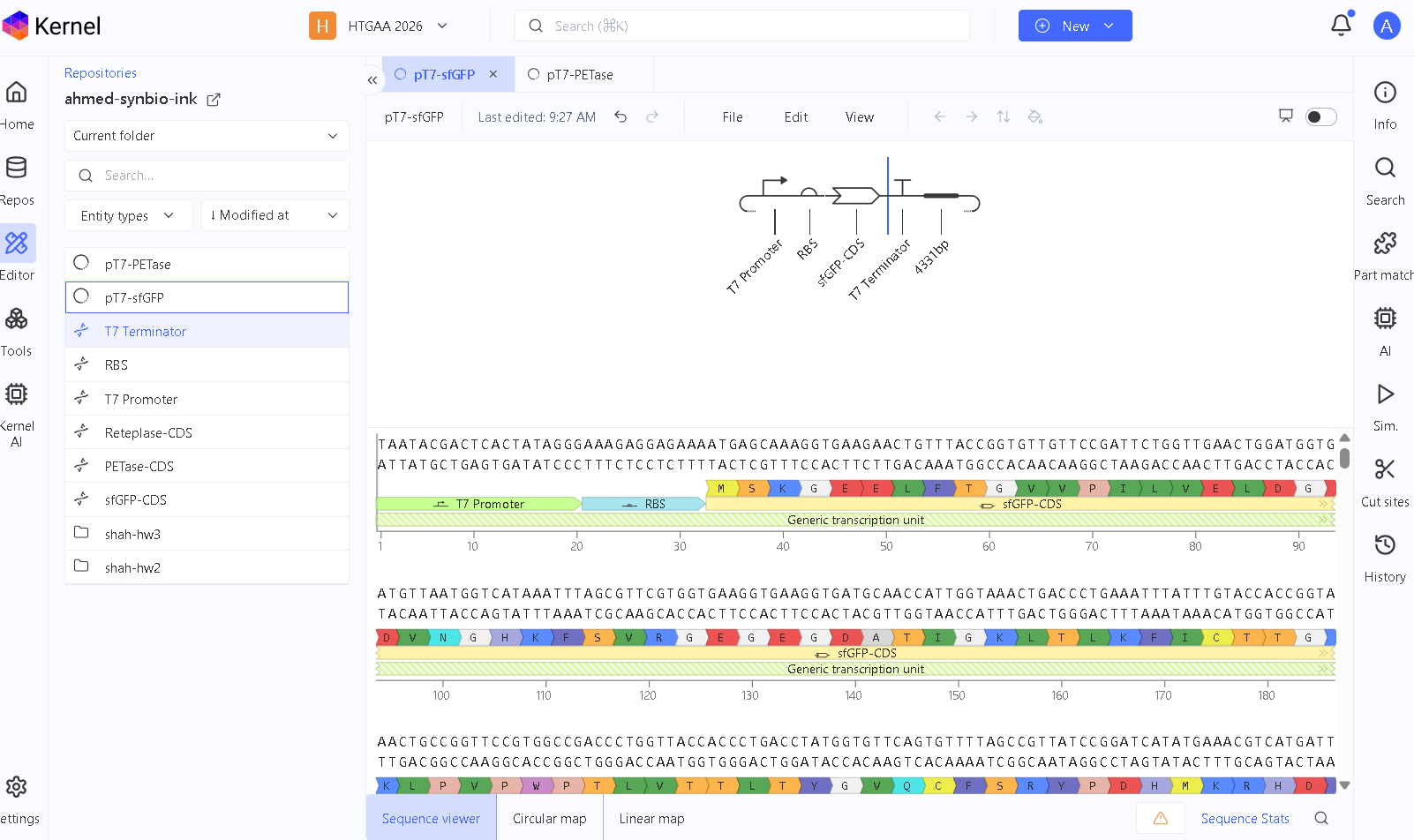
Task: Expand the New button dropdown
Action: (1109, 26)
